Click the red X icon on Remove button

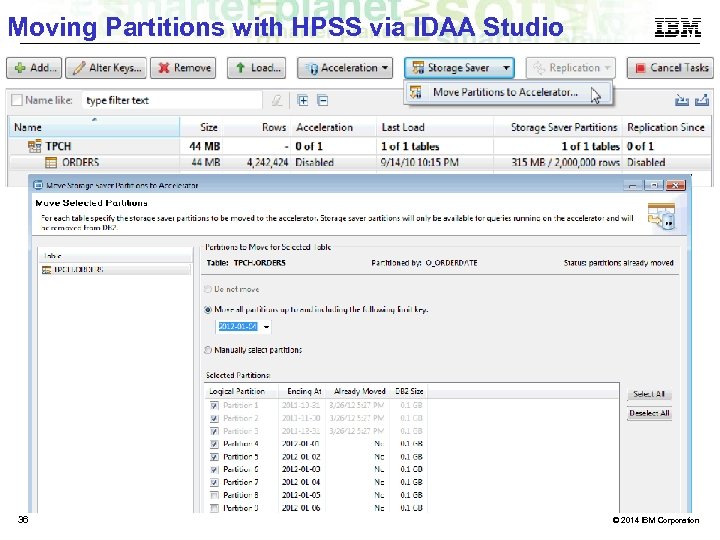[163, 68]
